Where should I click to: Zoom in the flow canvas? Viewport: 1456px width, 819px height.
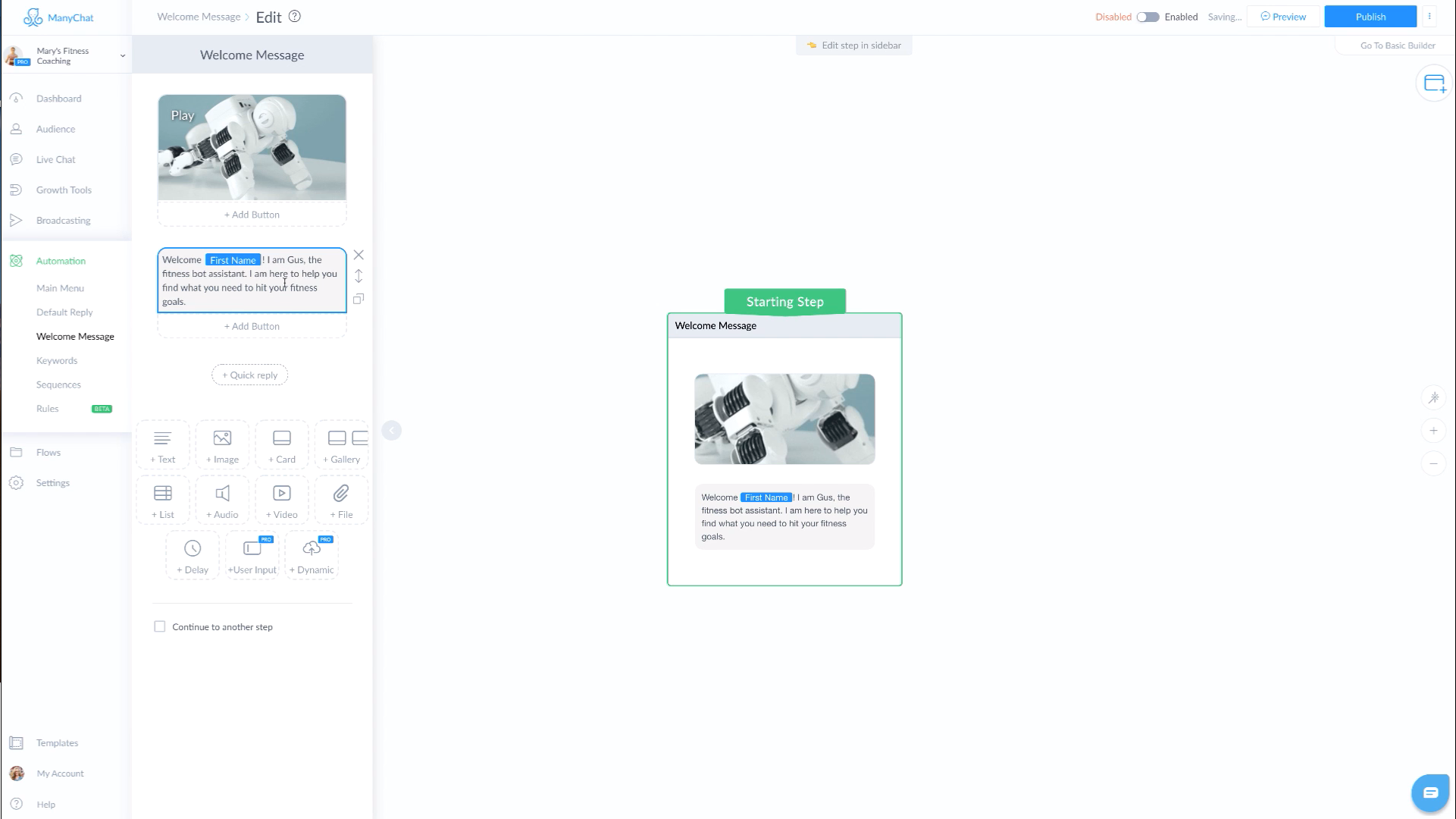pyautogui.click(x=1433, y=431)
